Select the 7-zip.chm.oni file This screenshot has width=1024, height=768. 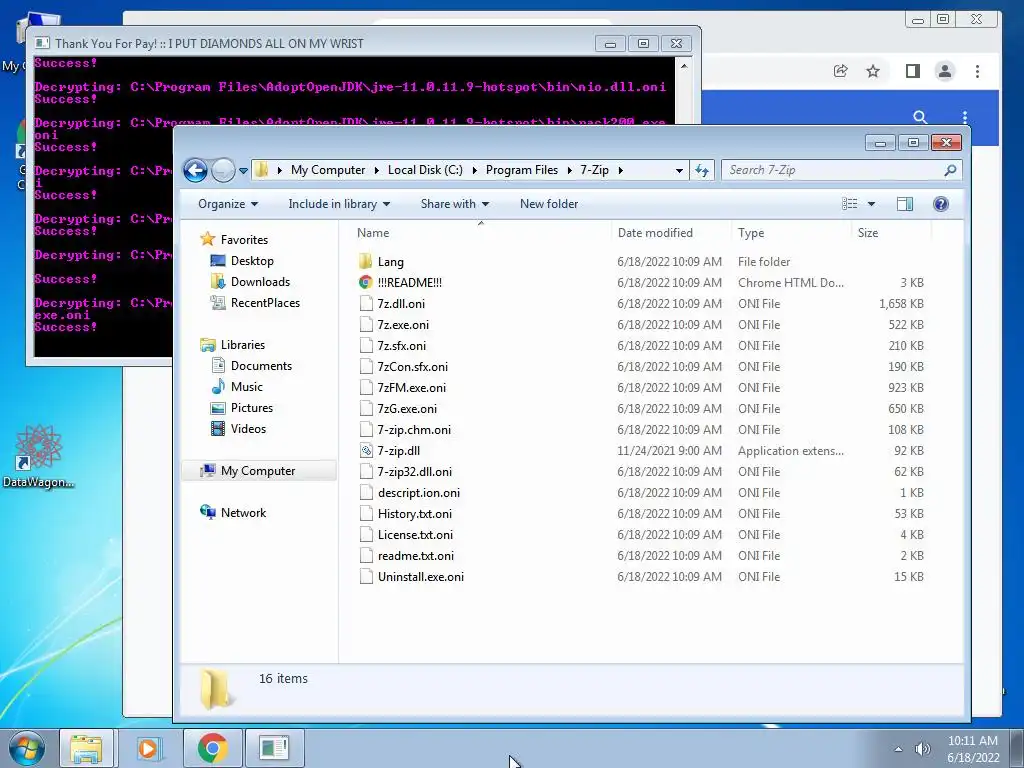(x=414, y=430)
